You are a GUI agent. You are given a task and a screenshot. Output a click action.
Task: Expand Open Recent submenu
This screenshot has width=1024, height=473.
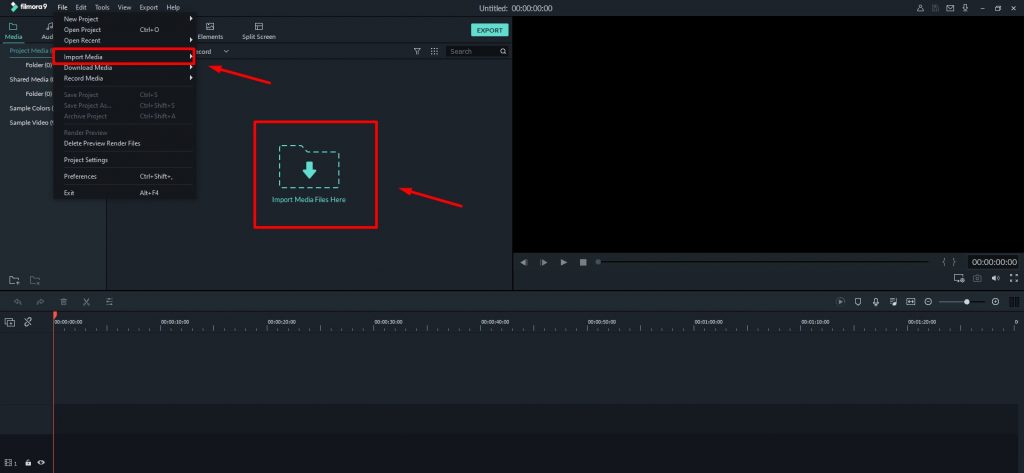[x=124, y=40]
